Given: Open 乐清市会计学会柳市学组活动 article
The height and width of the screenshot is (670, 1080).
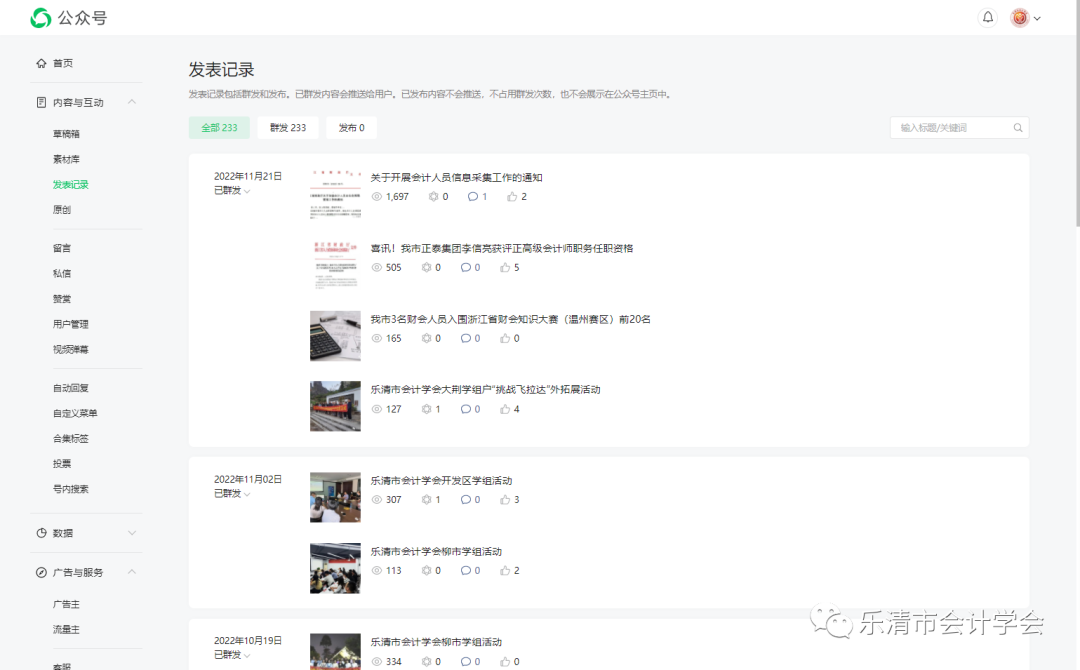Looking at the screenshot, I should click(x=440, y=550).
